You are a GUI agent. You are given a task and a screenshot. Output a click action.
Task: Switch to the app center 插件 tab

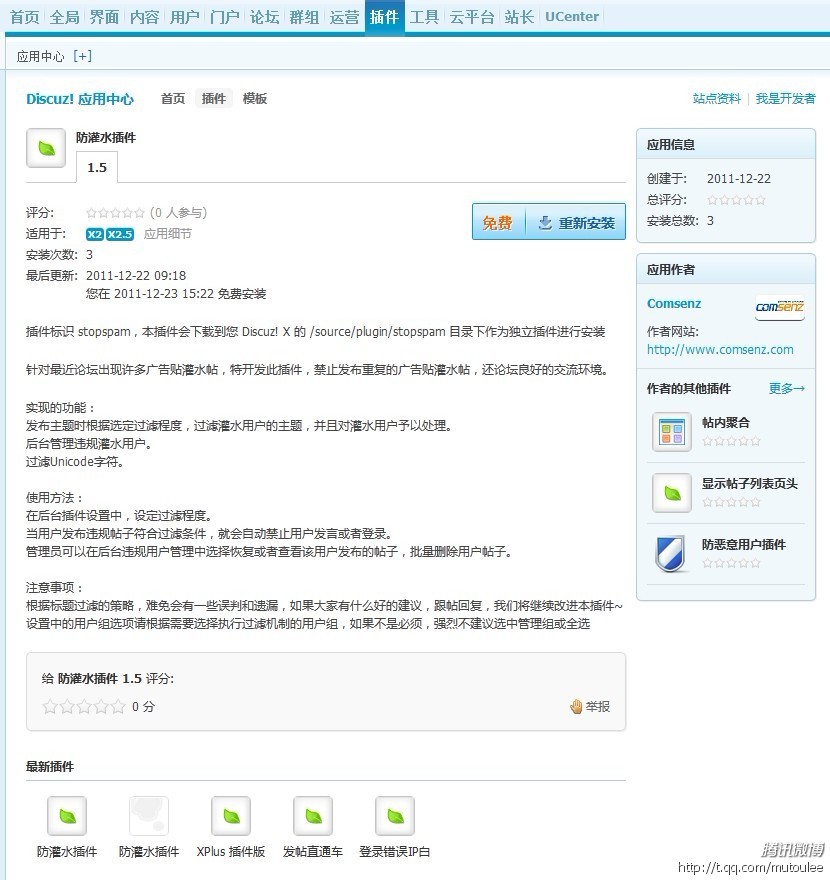tap(214, 99)
